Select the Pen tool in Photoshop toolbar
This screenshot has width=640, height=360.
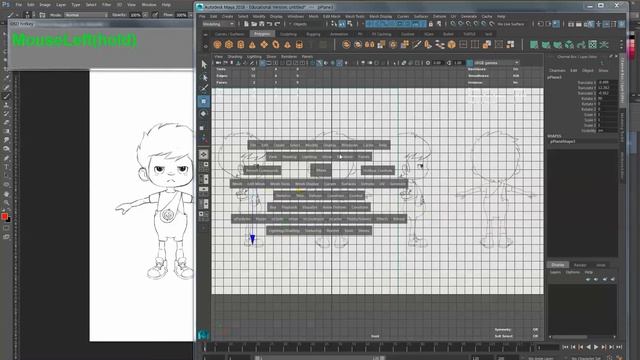tap(6, 158)
